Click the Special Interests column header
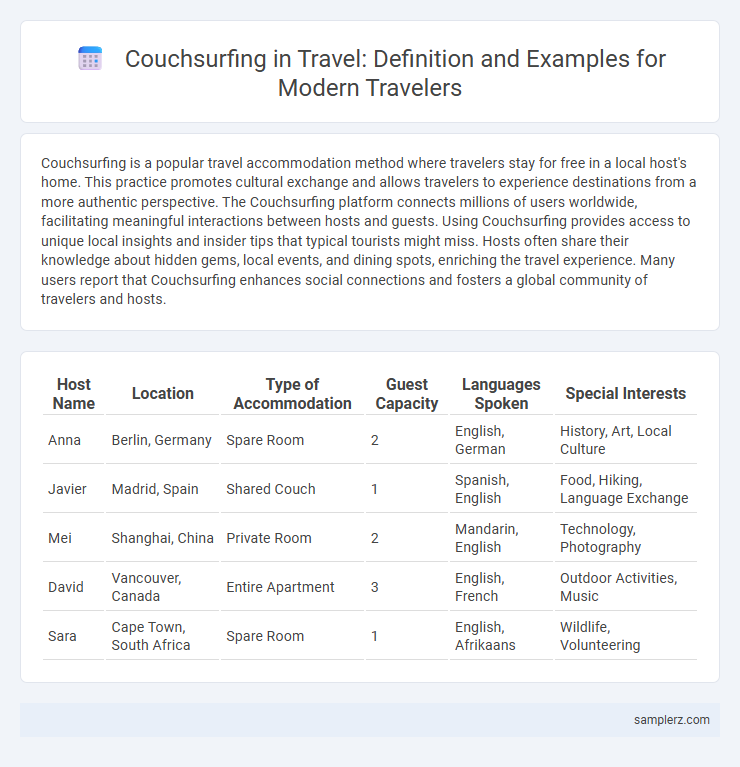Image resolution: width=740 pixels, height=767 pixels. coord(626,394)
